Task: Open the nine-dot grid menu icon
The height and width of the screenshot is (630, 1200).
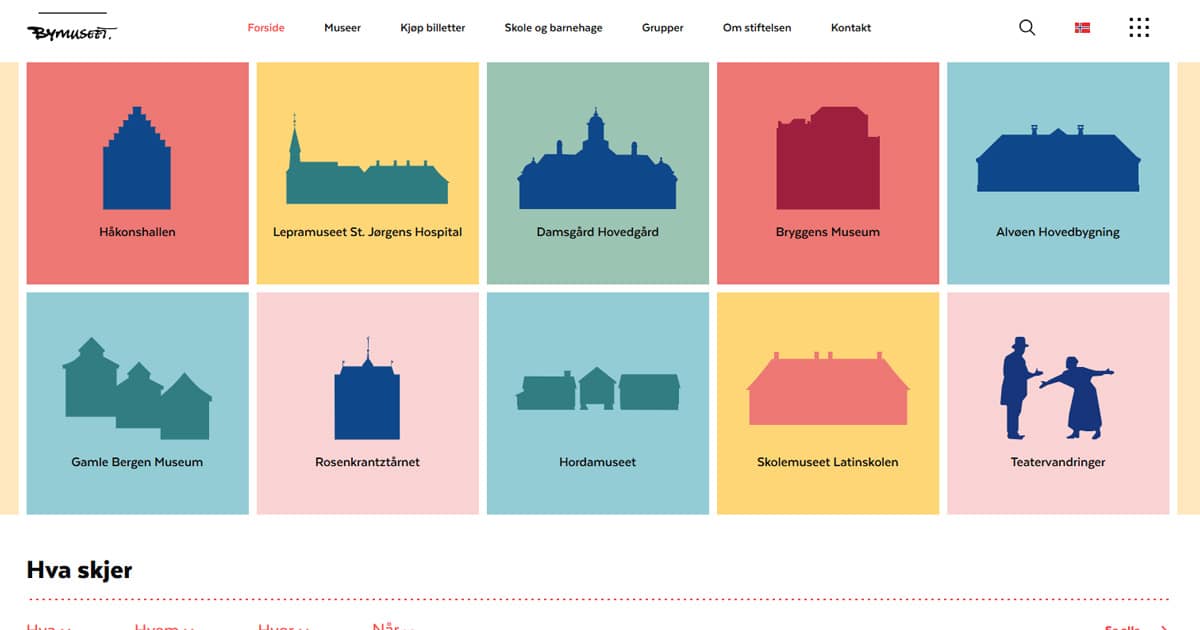Action: pyautogui.click(x=1139, y=27)
